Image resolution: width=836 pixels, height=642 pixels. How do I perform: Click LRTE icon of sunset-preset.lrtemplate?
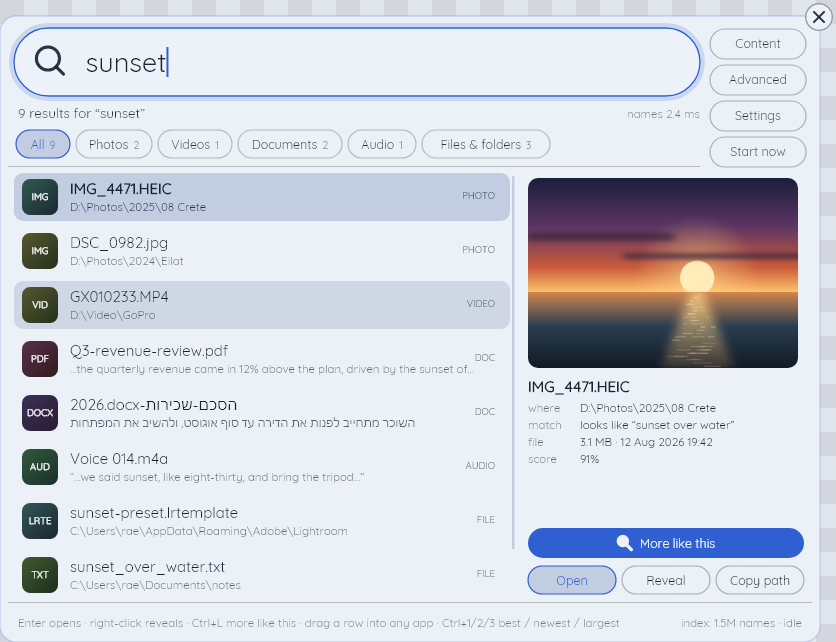point(40,521)
